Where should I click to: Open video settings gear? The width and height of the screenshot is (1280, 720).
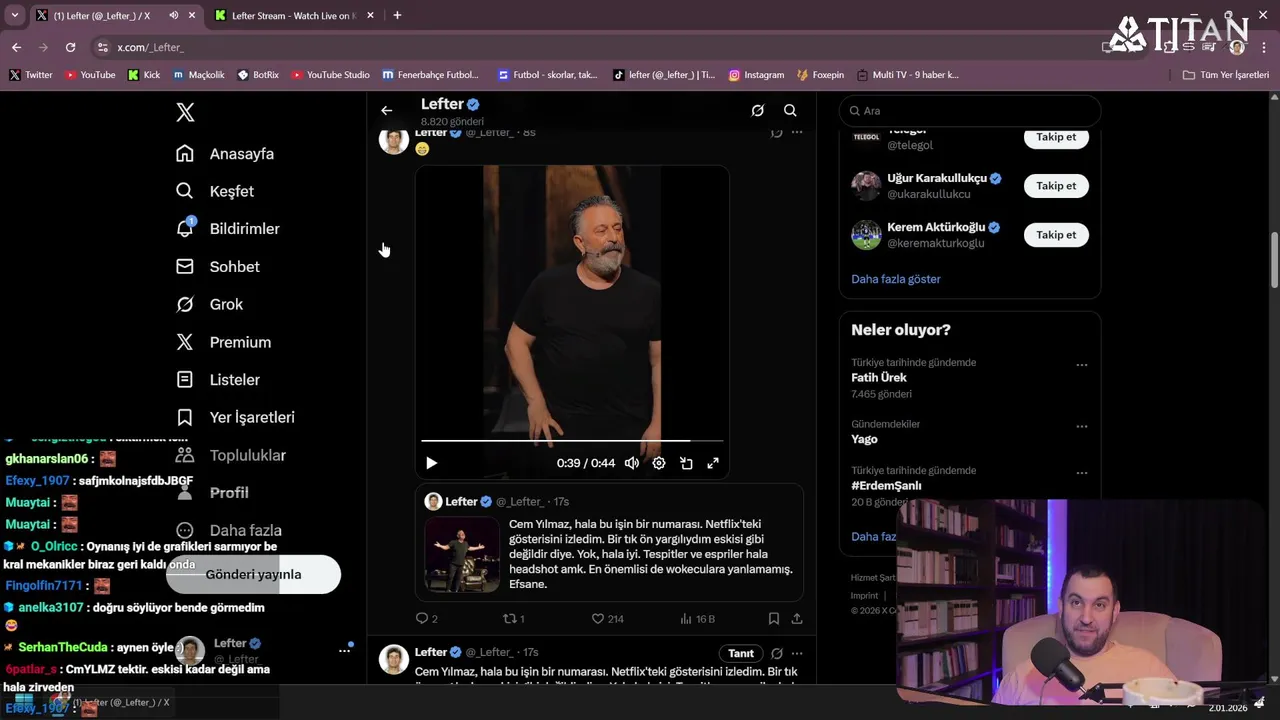[659, 463]
